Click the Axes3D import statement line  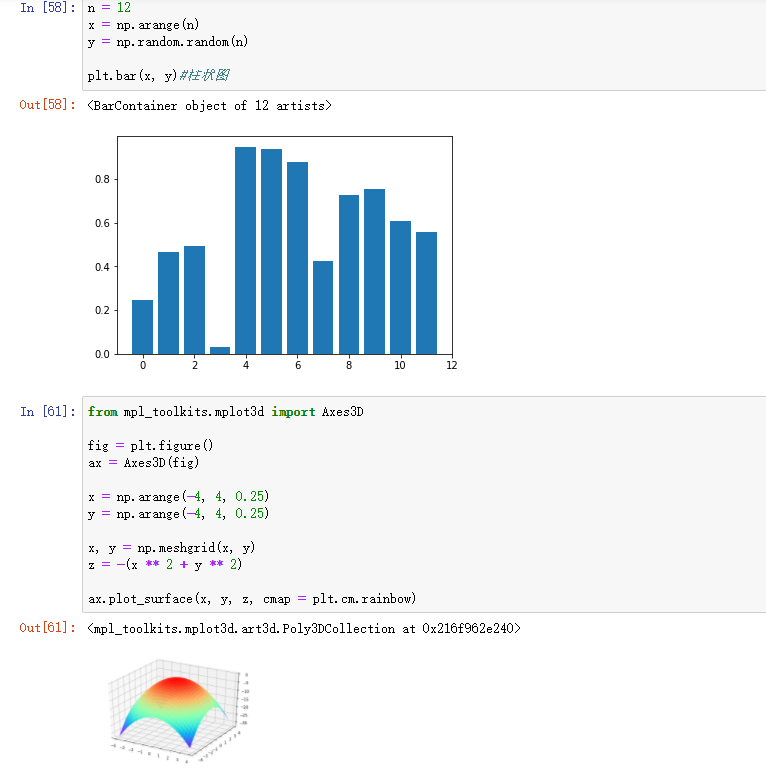[225, 411]
